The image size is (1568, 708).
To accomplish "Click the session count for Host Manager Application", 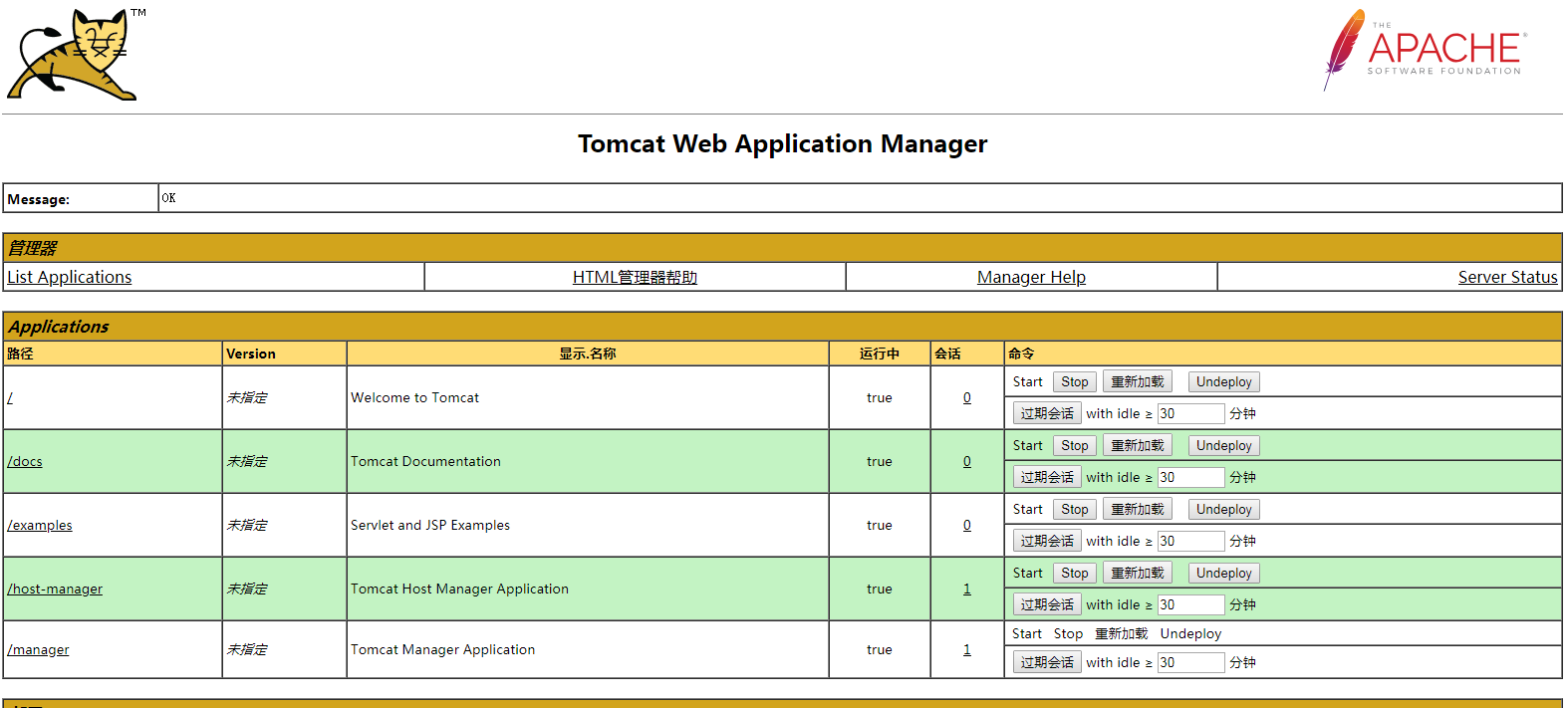I will click(x=967, y=589).
